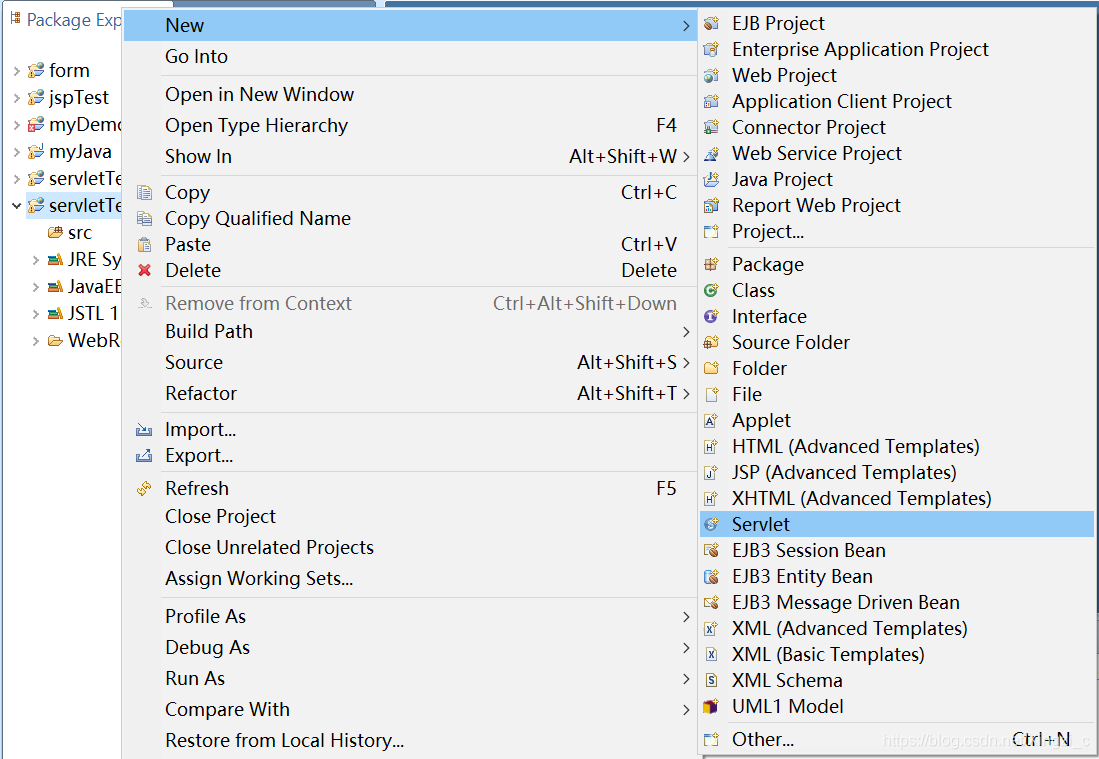Select Assign Working Sets...
This screenshot has height=759, width=1099.
pos(410,578)
